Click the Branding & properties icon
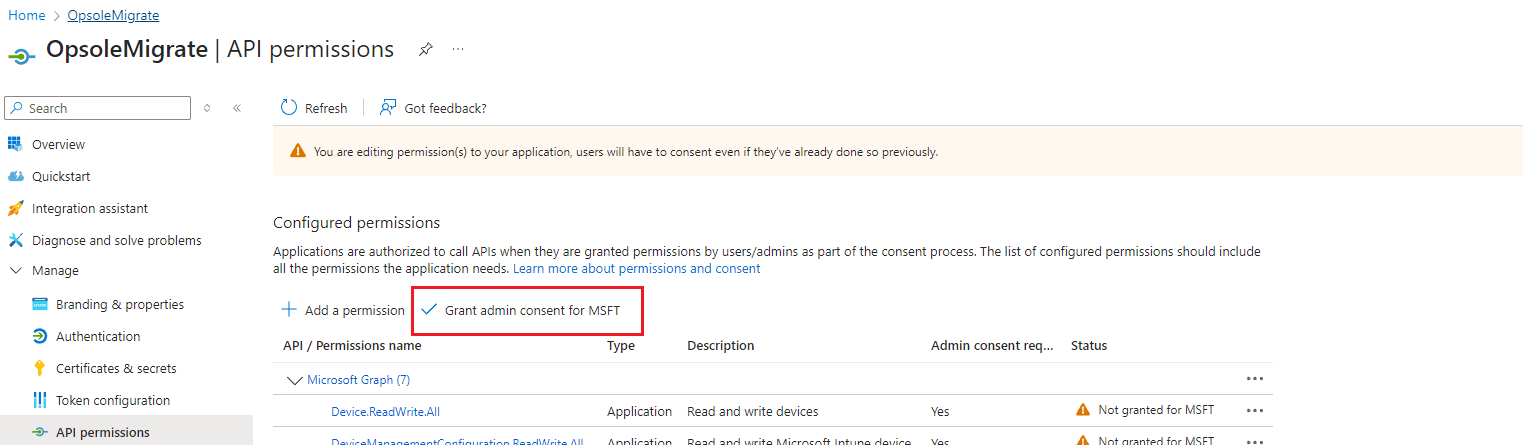Screen dimensions: 1523x445 click(x=40, y=304)
